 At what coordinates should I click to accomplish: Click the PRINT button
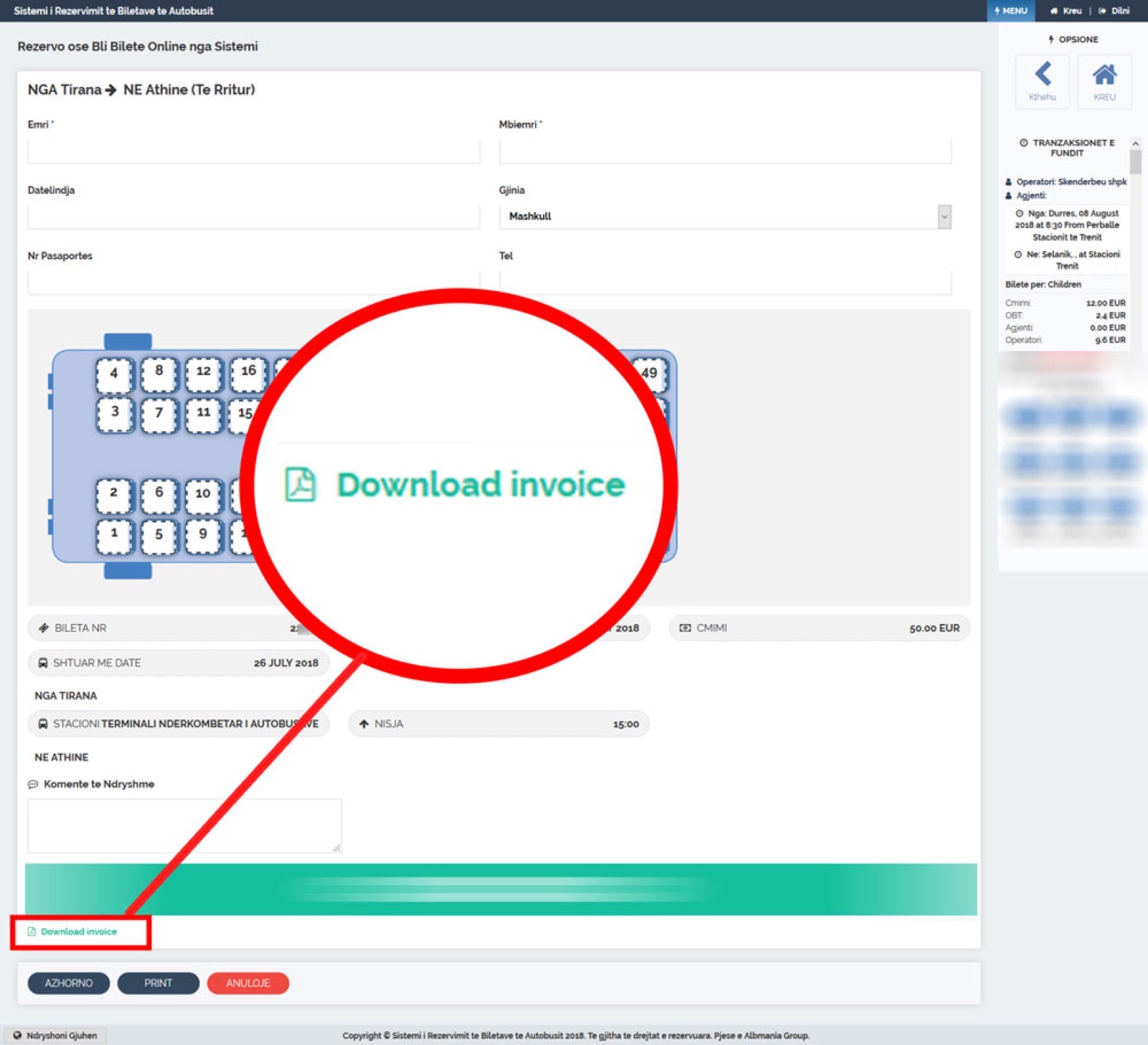159,983
